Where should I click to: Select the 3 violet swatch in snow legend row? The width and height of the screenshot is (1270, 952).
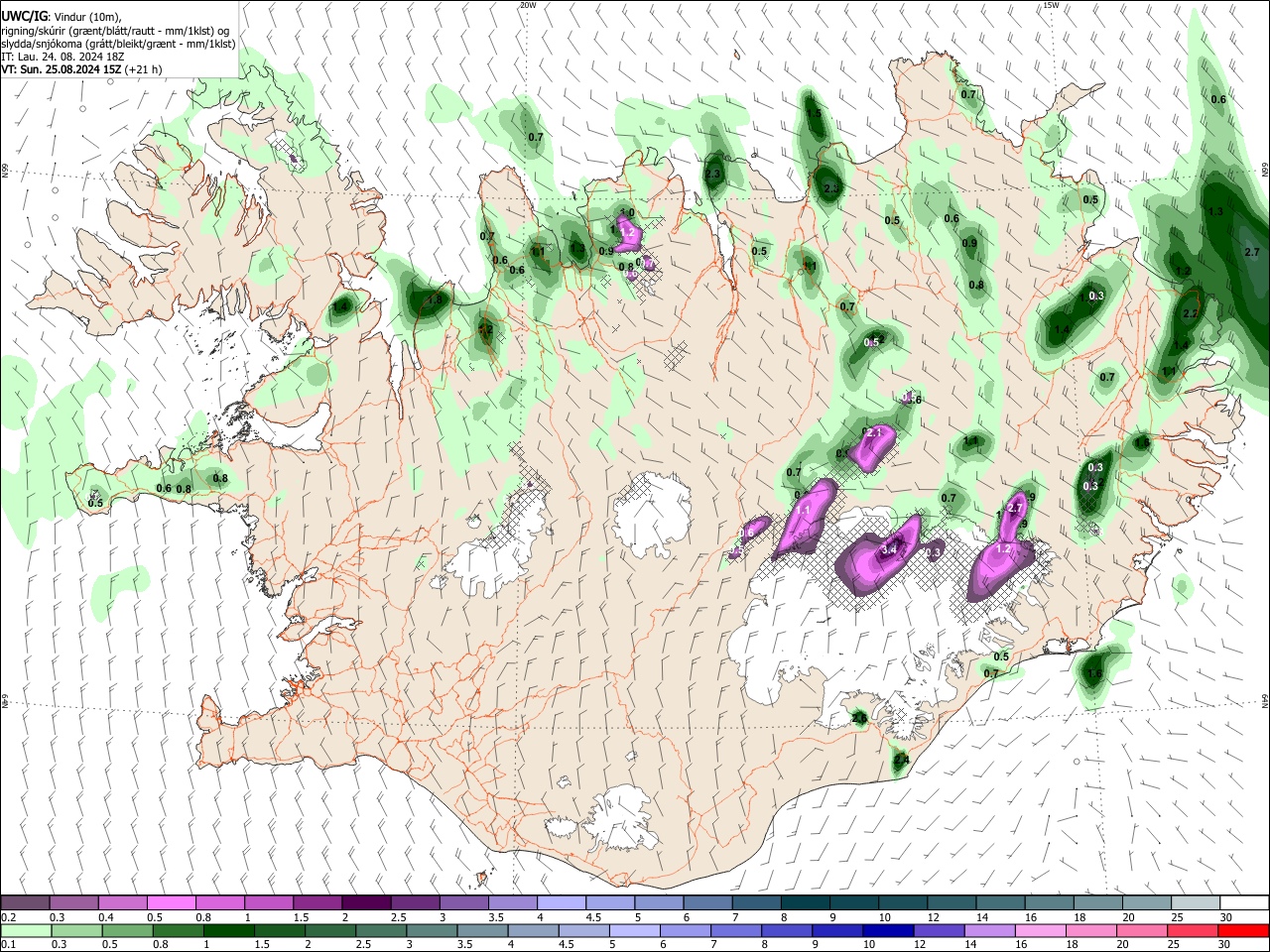click(x=464, y=902)
